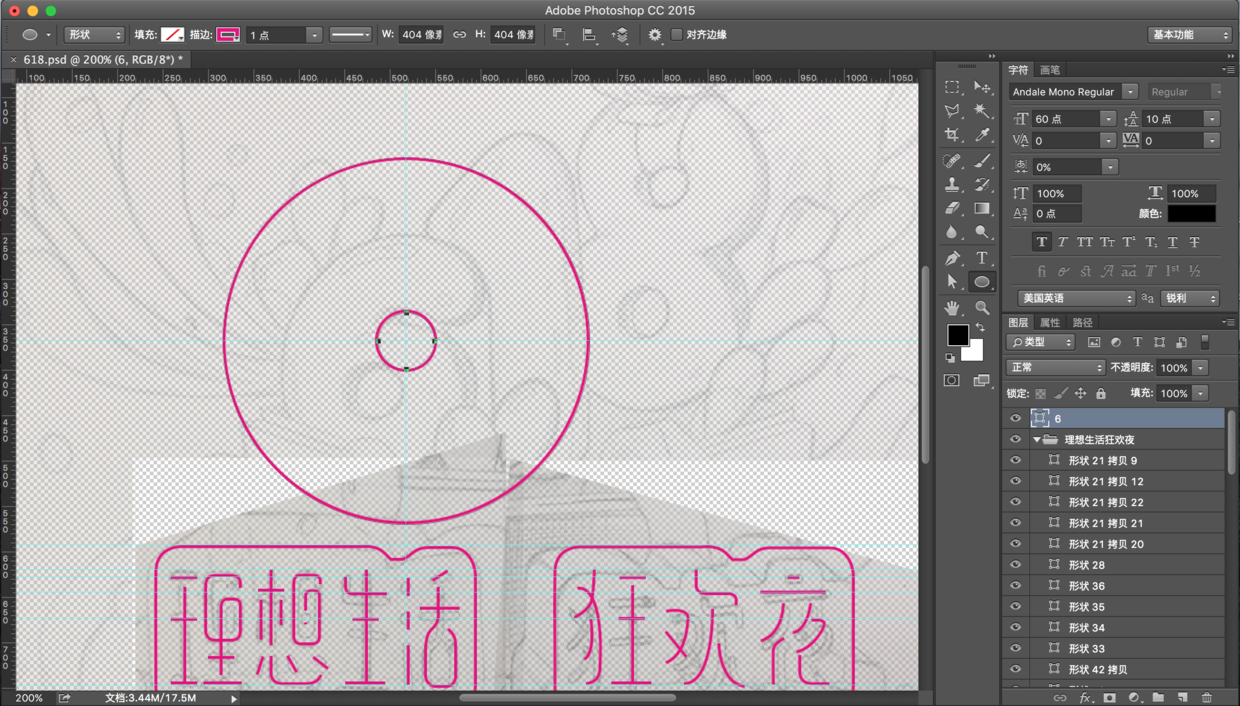Select the Clone Stamp tool
The height and width of the screenshot is (706, 1240).
click(x=952, y=184)
